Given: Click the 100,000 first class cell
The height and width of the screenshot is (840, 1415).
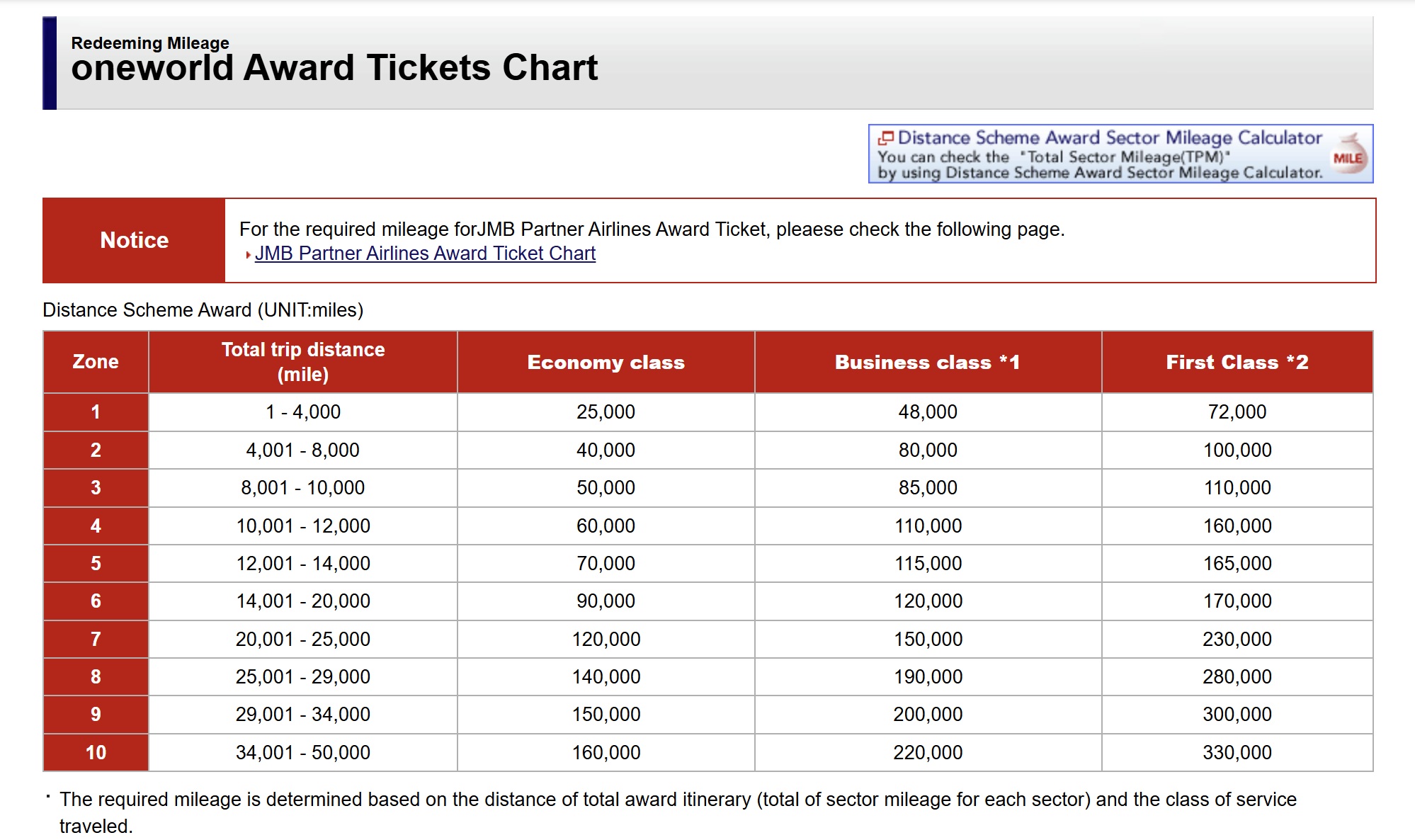Looking at the screenshot, I should (x=1237, y=450).
